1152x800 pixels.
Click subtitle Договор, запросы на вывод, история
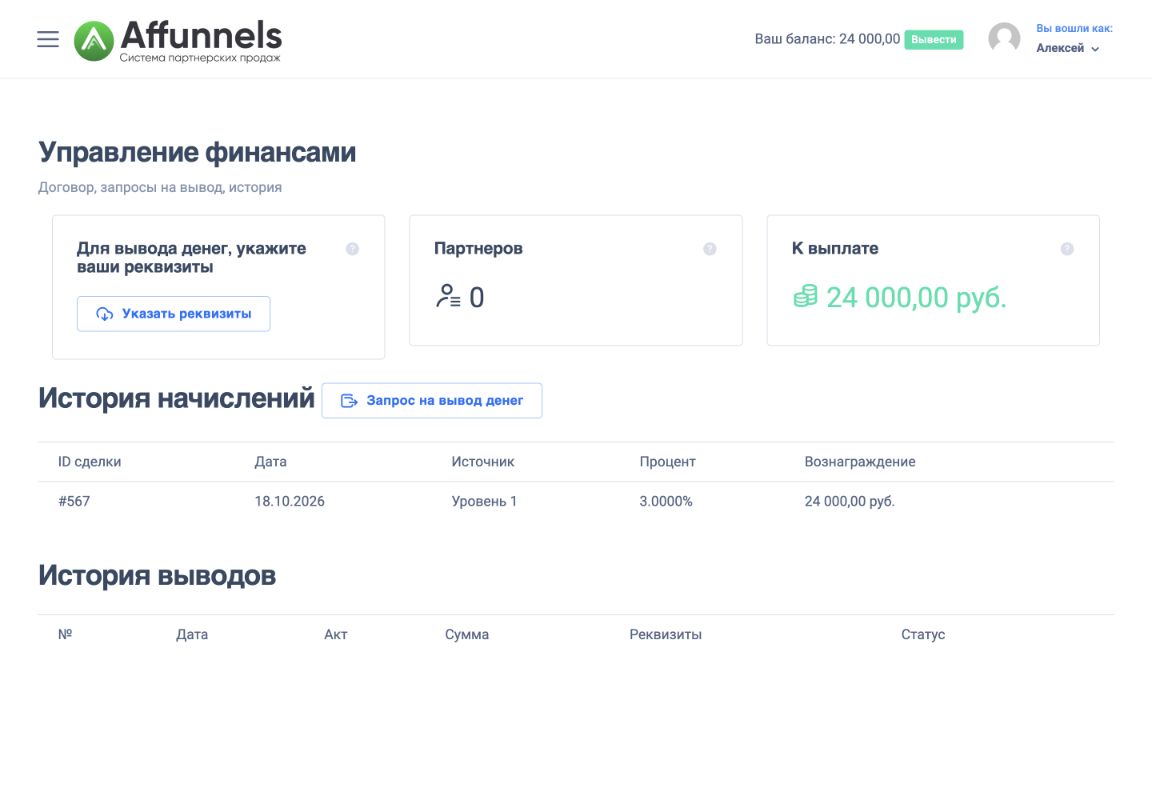pos(160,187)
